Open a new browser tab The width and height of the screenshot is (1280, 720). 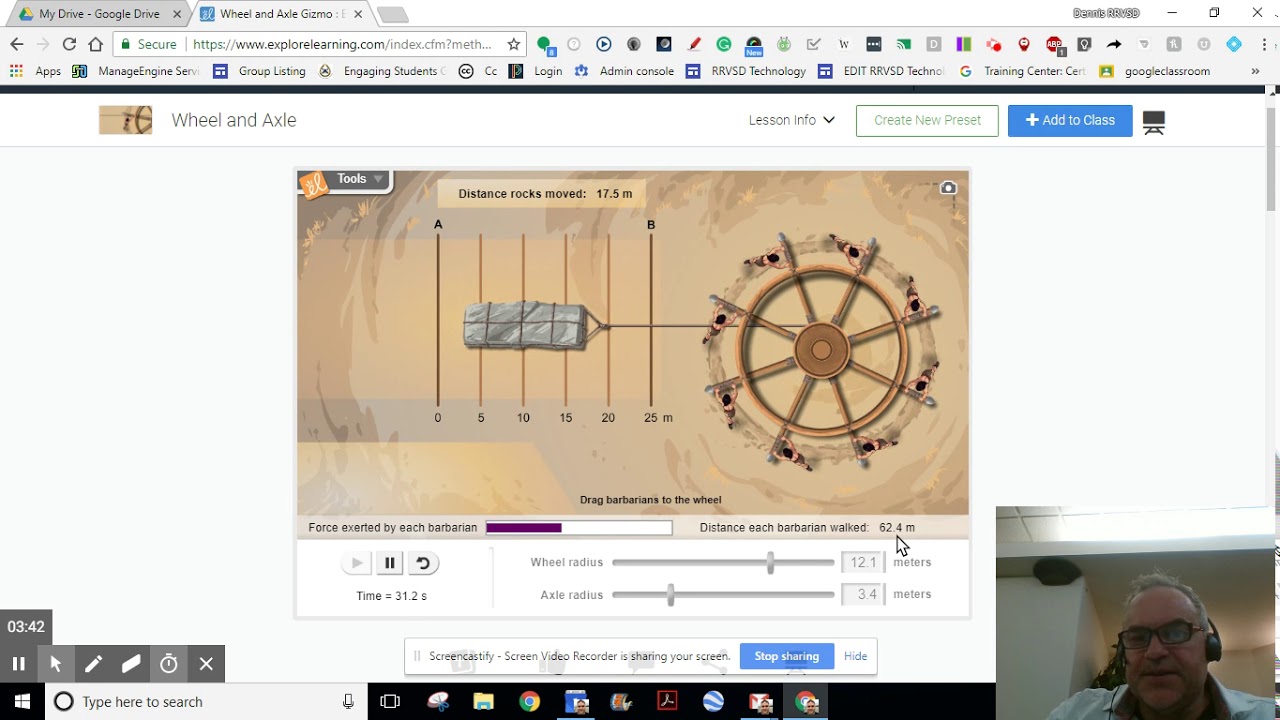coord(392,14)
